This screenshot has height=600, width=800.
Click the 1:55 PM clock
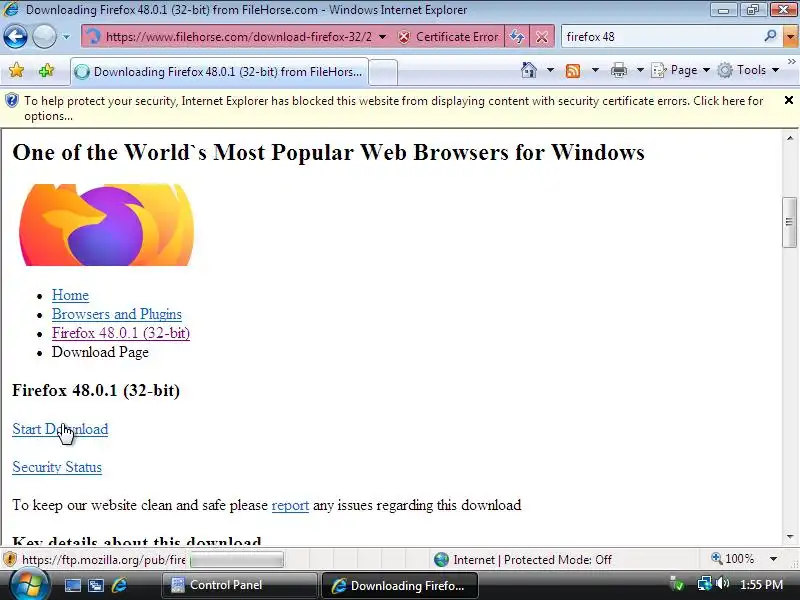pyautogui.click(x=761, y=585)
